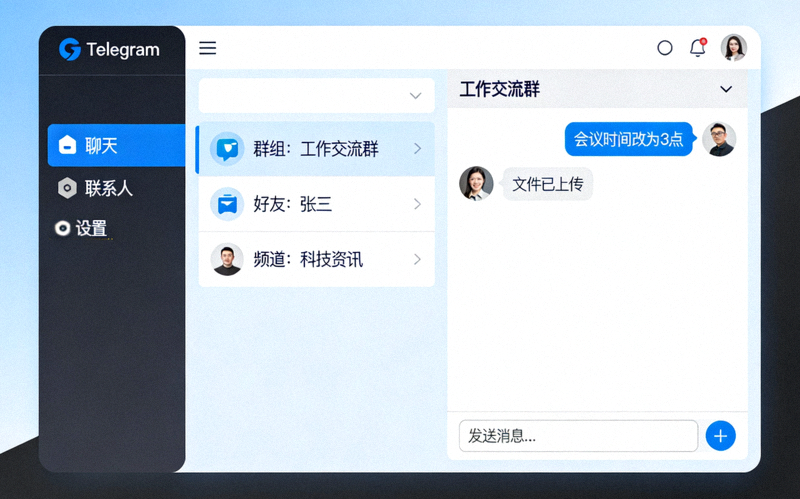800x499 pixels.
Task: Expand chevron on 科技资讯 row
Action: pyautogui.click(x=417, y=259)
